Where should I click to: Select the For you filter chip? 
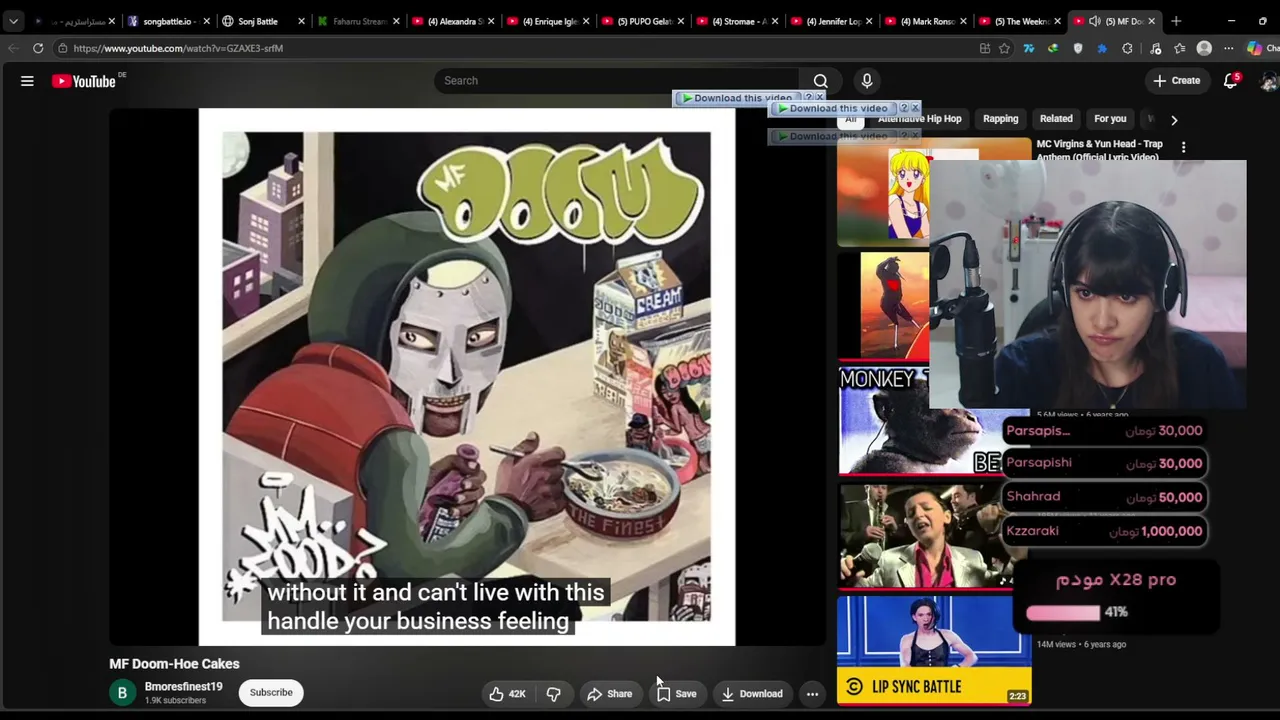point(1110,119)
